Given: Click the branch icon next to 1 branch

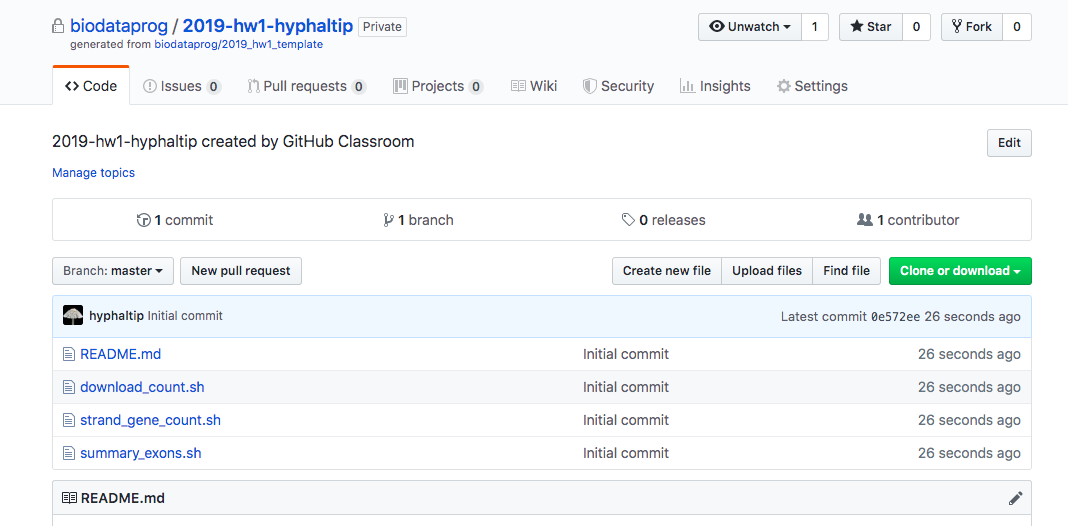Looking at the screenshot, I should pos(388,220).
